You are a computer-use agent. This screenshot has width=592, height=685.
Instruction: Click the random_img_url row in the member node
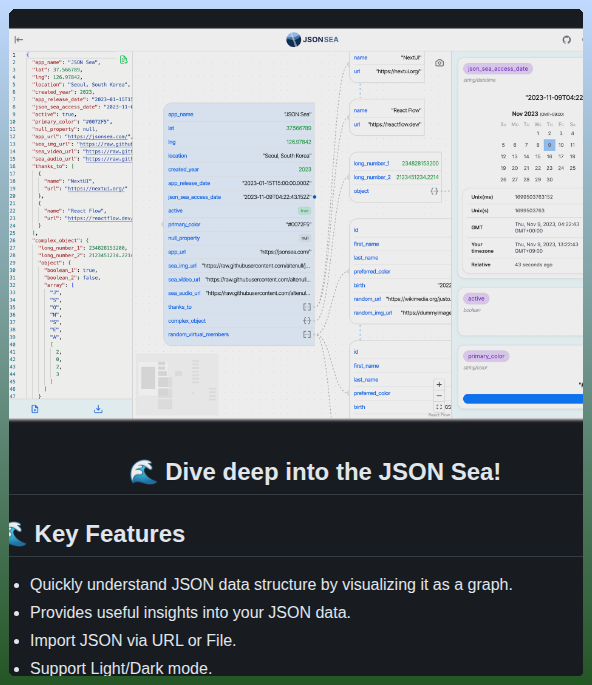pyautogui.click(x=401, y=313)
